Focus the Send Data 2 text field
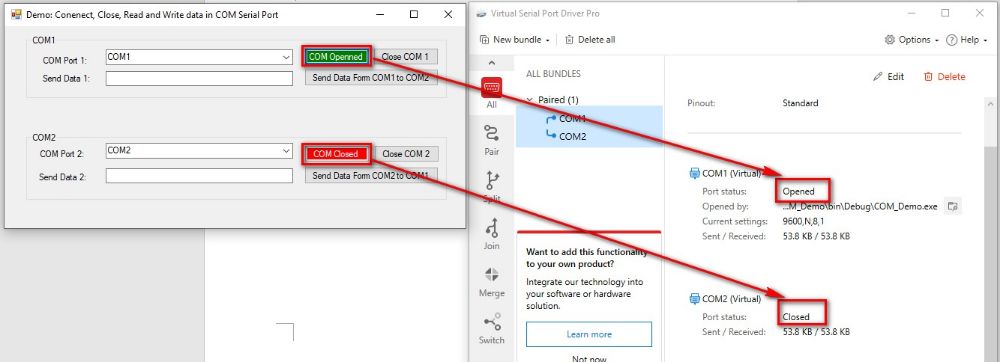The image size is (1000, 362). coord(199,175)
